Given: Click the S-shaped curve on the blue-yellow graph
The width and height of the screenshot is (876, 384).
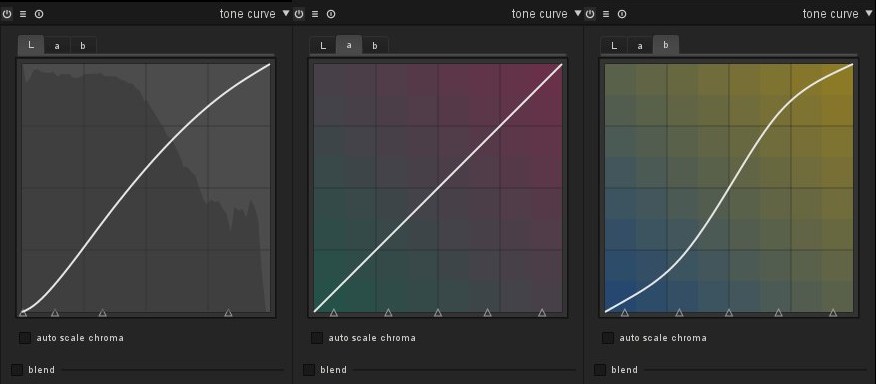Looking at the screenshot, I should tap(729, 188).
